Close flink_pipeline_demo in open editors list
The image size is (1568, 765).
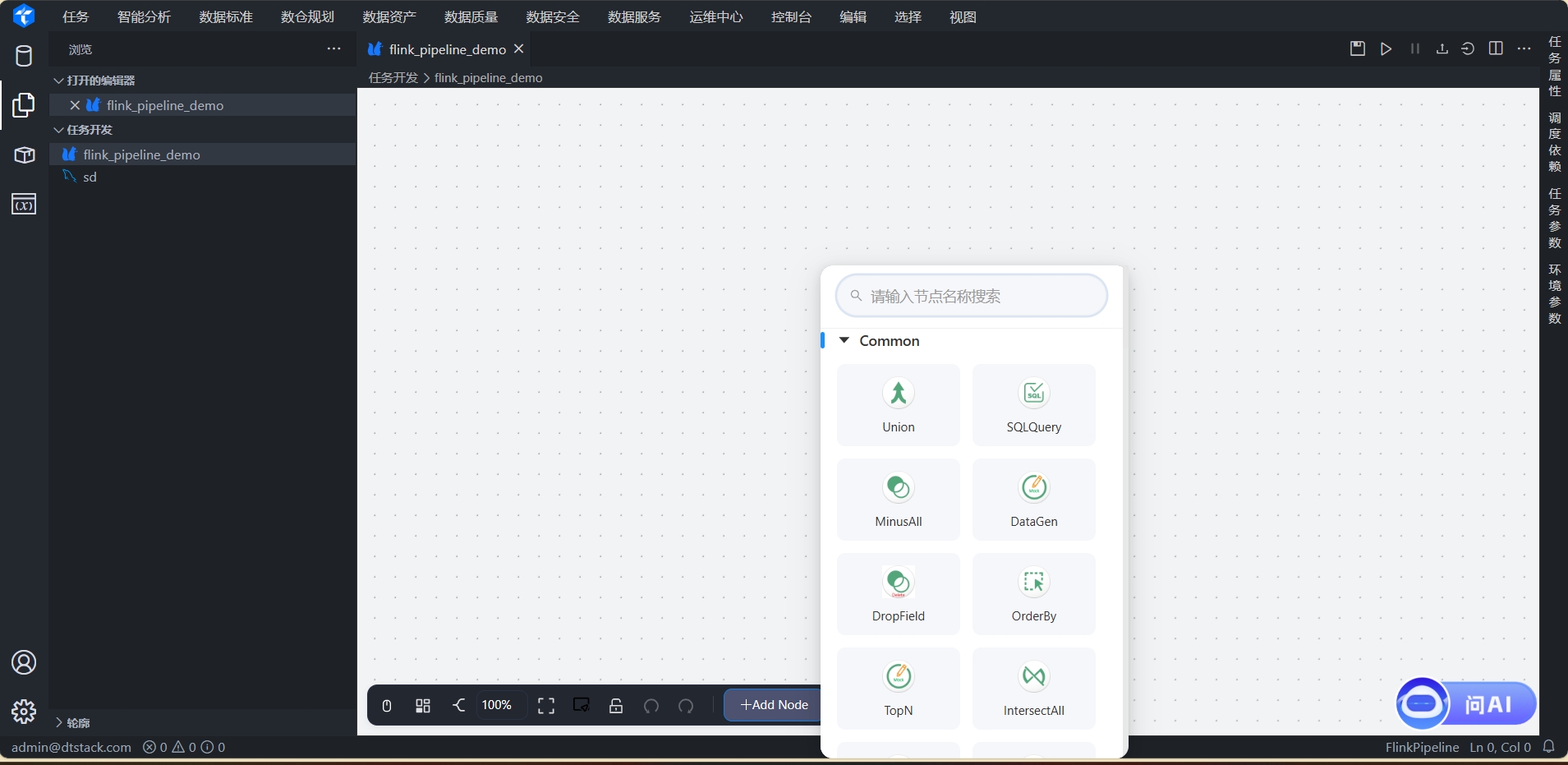point(75,105)
